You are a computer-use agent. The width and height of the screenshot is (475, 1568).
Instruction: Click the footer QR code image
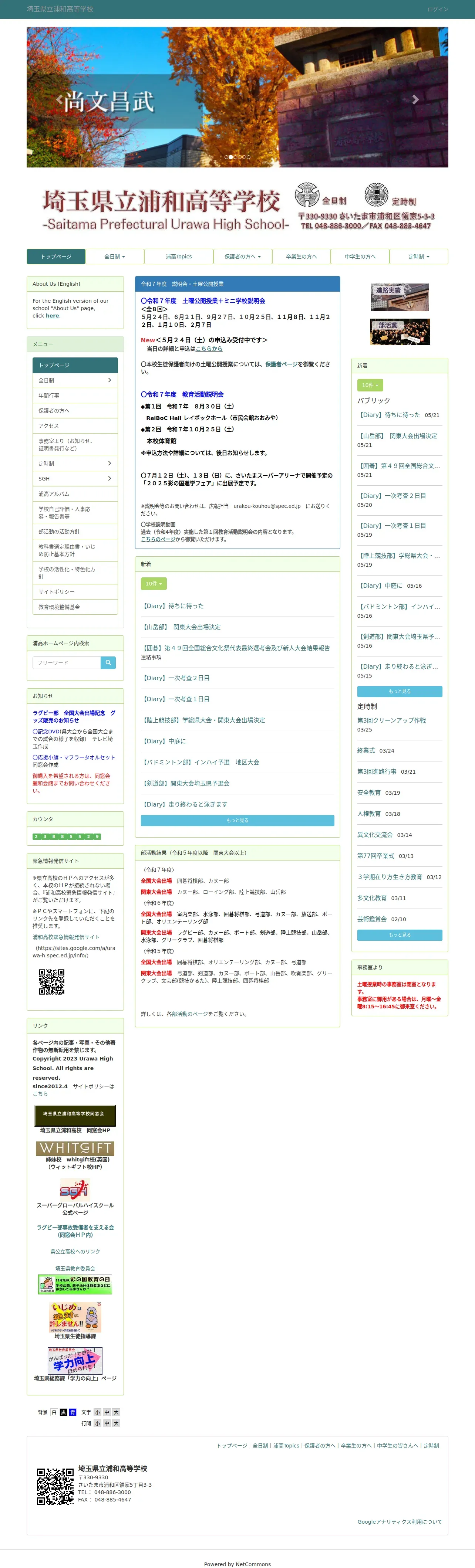pos(55,1487)
